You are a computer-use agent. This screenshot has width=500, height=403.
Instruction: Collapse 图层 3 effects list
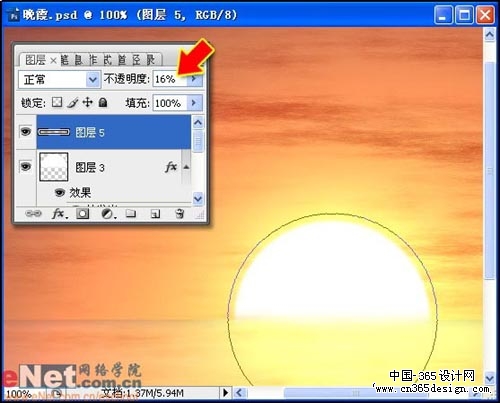[x=186, y=167]
